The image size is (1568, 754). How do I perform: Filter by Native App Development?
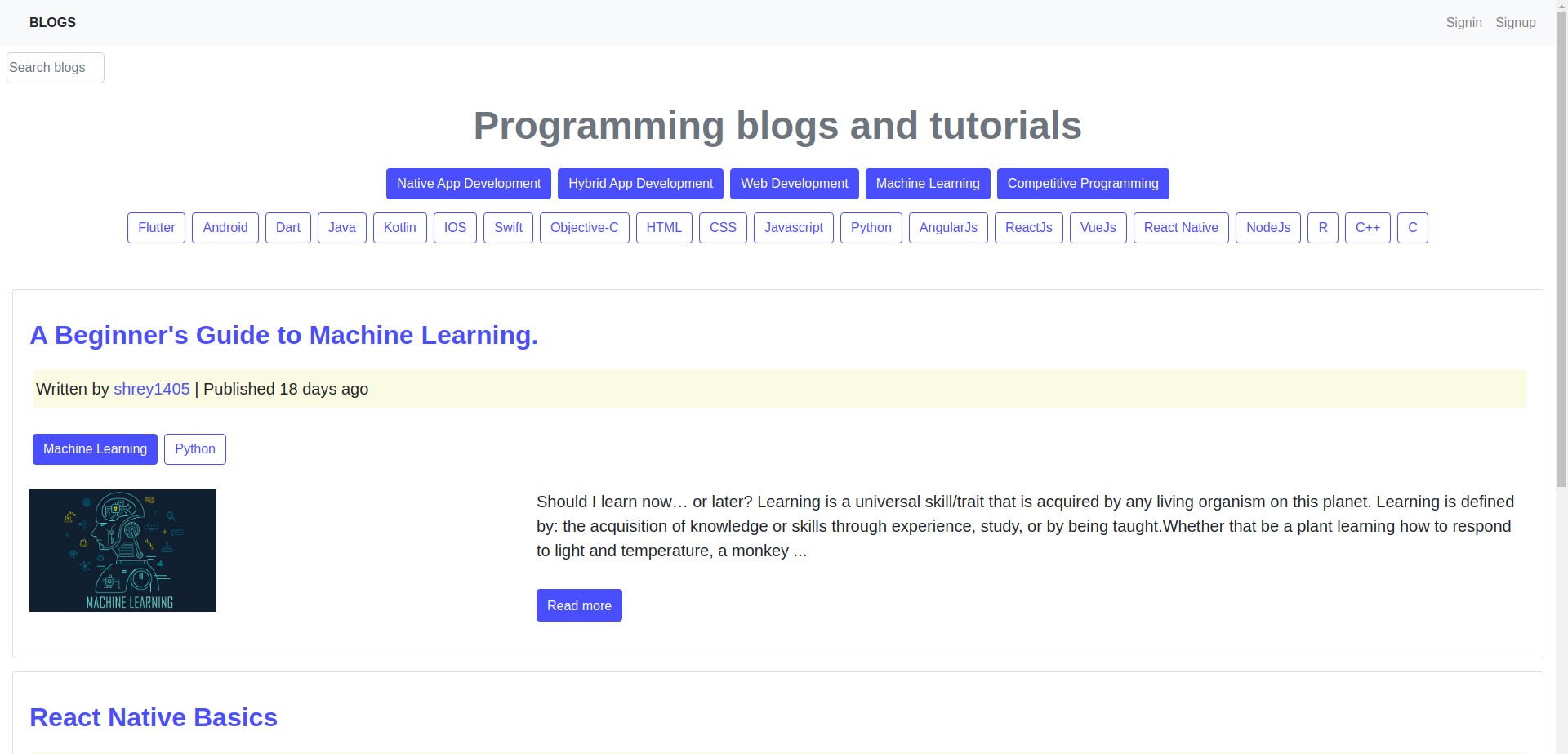[x=469, y=184]
